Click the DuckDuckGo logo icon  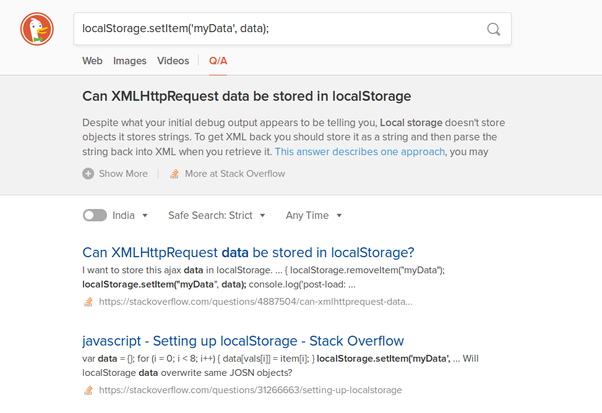(x=38, y=31)
